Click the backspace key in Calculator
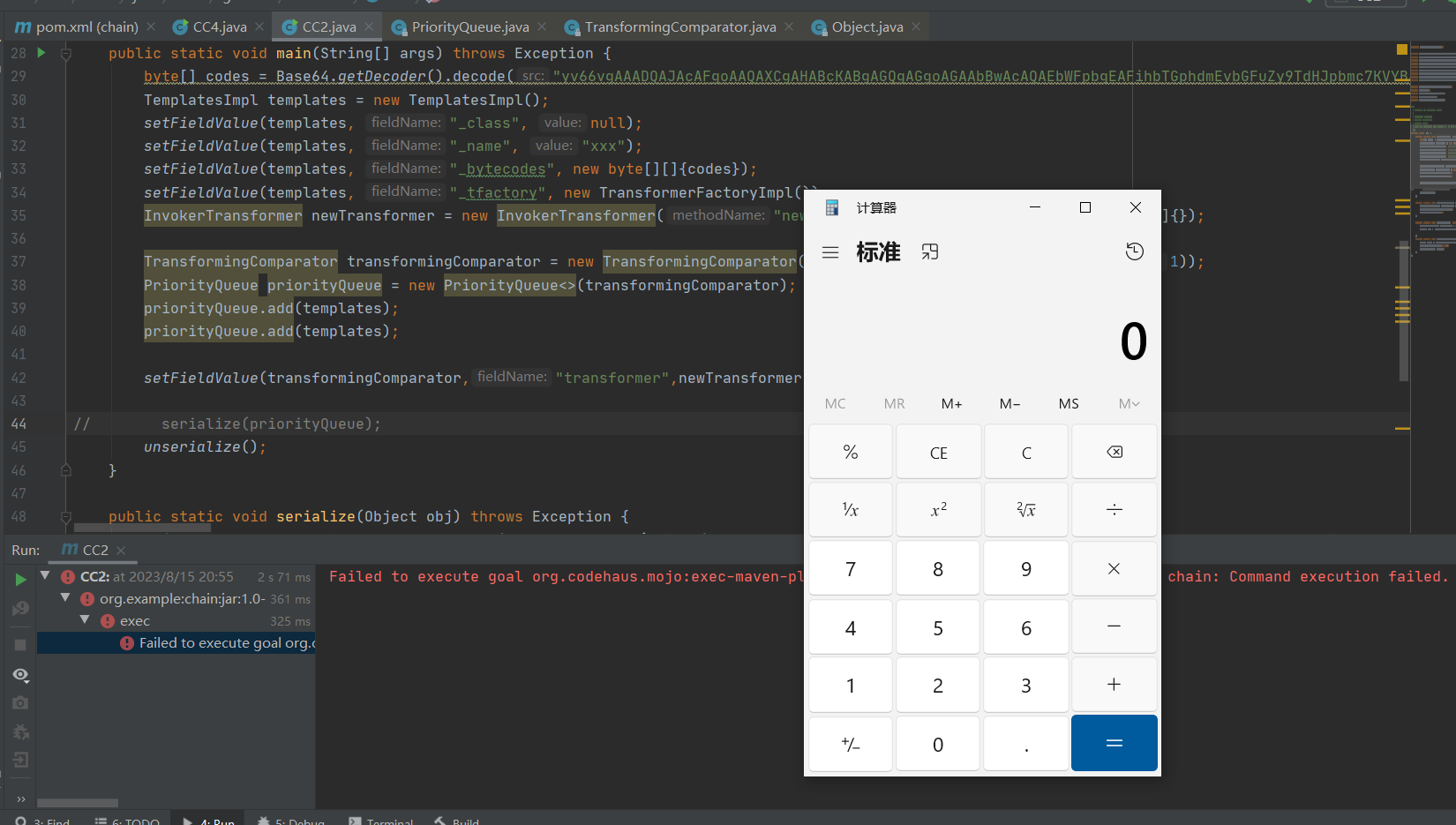The image size is (1456, 825). tap(1115, 452)
